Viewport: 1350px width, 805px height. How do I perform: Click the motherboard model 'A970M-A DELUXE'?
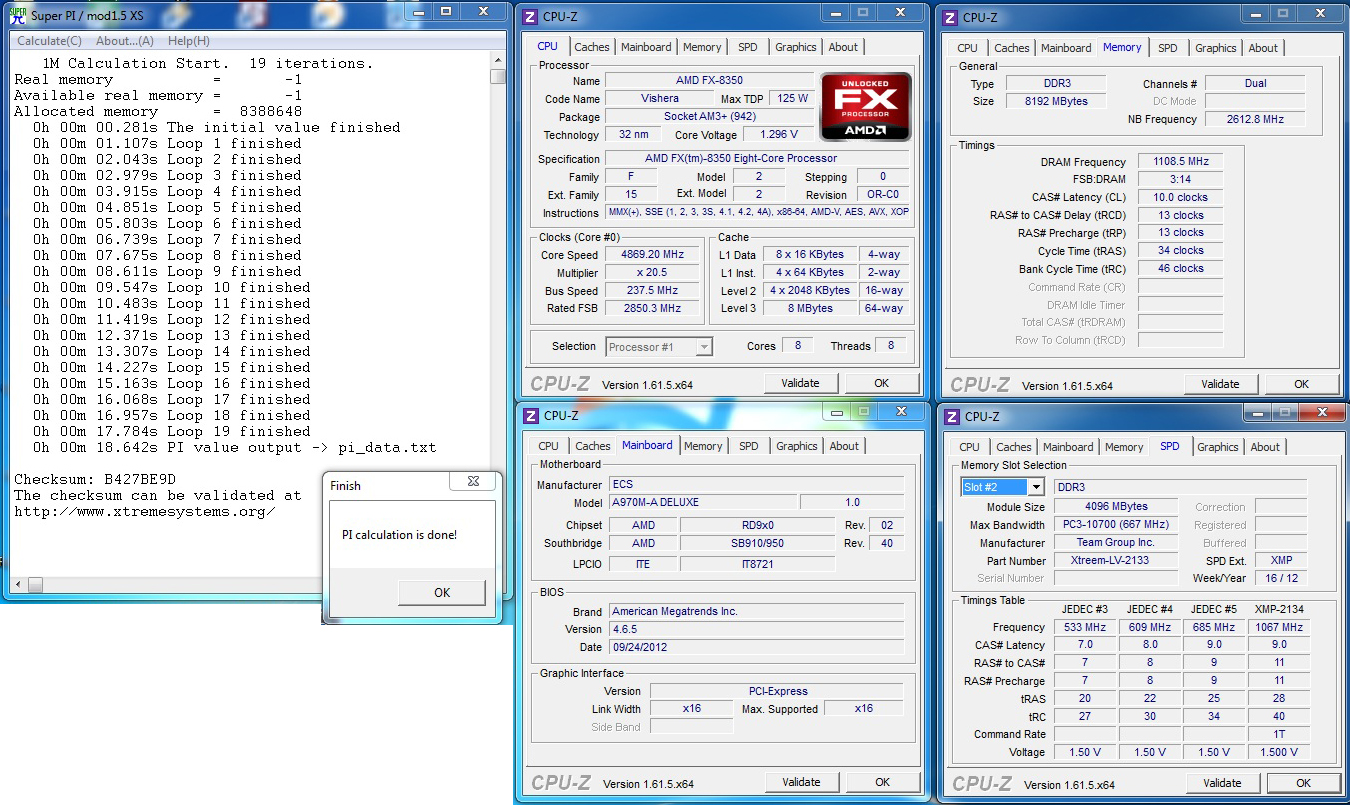click(x=702, y=502)
